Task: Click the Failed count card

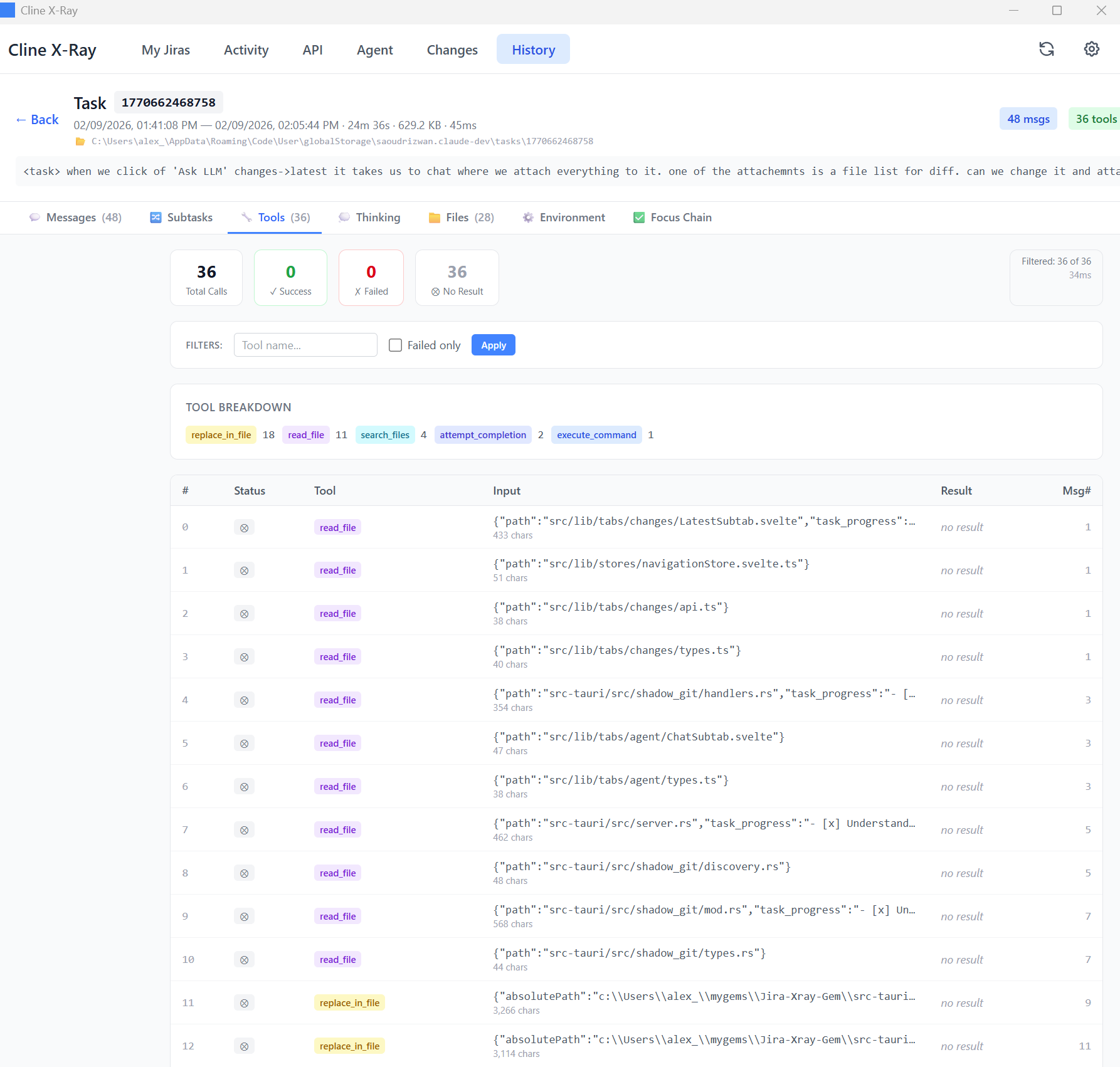Action: [371, 278]
